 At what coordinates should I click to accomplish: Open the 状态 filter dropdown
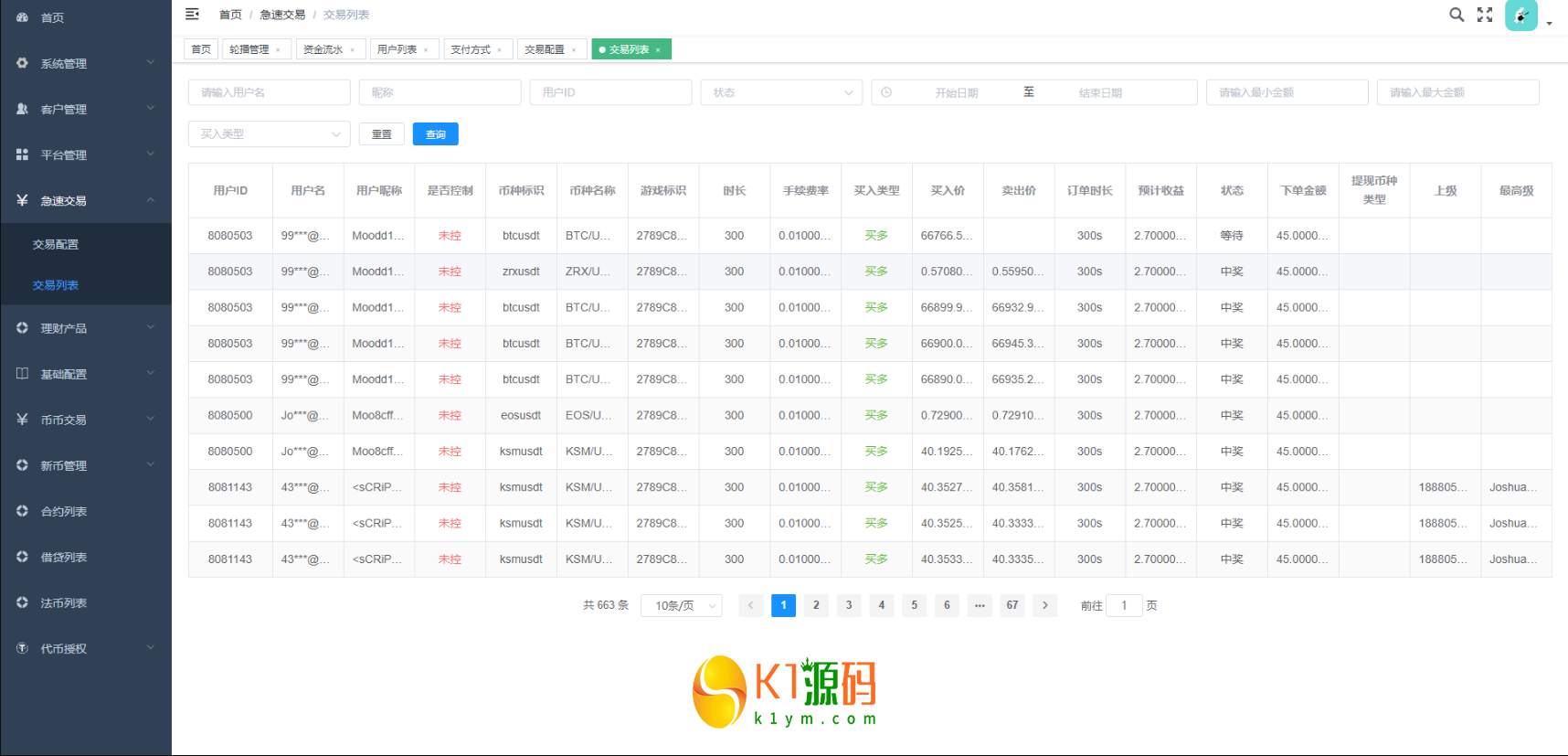click(x=781, y=92)
